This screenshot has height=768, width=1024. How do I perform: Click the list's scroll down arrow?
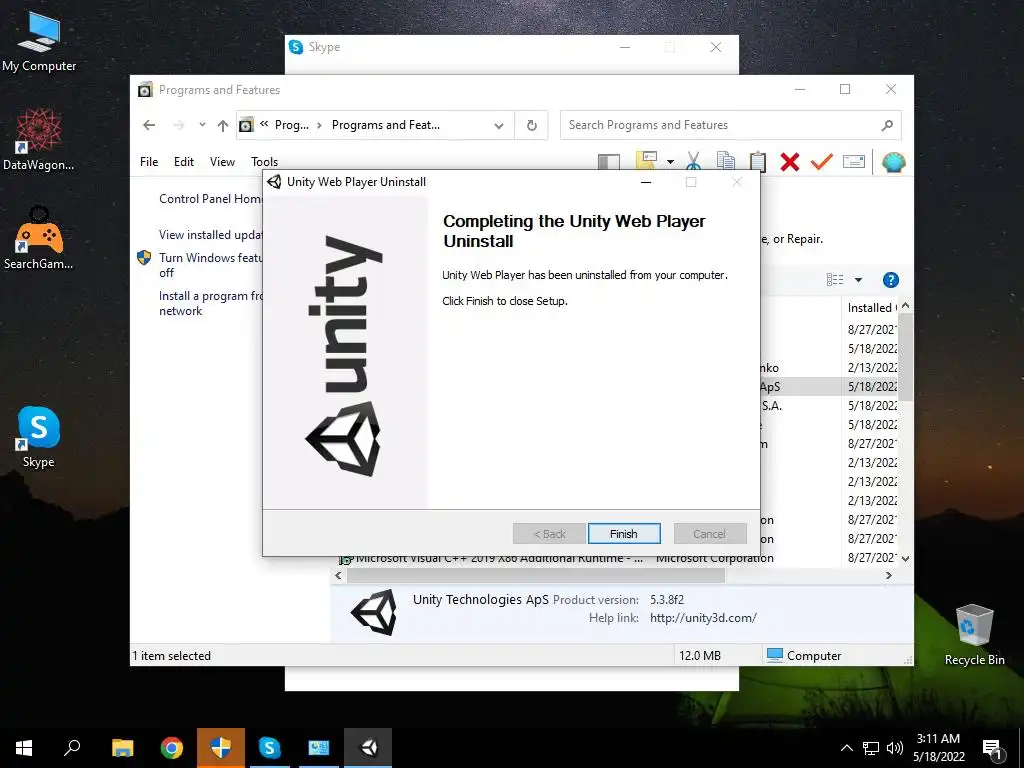[x=905, y=558]
